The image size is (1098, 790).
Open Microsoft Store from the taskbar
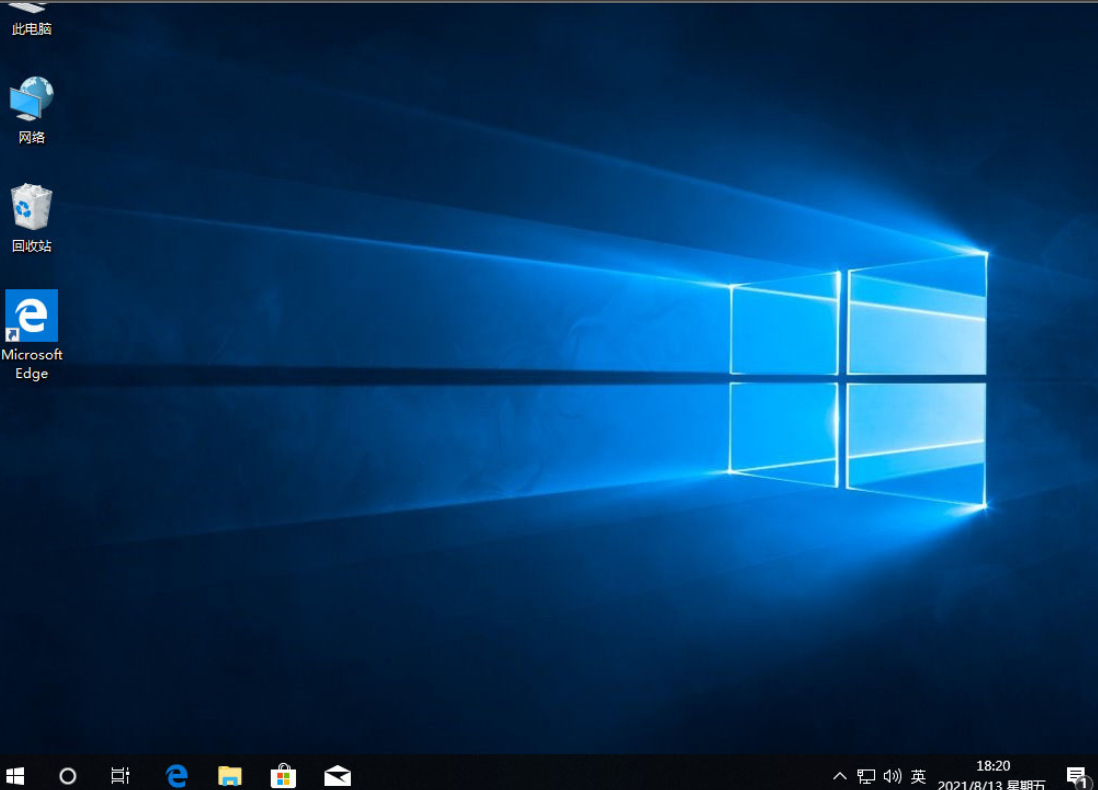[x=283, y=775]
